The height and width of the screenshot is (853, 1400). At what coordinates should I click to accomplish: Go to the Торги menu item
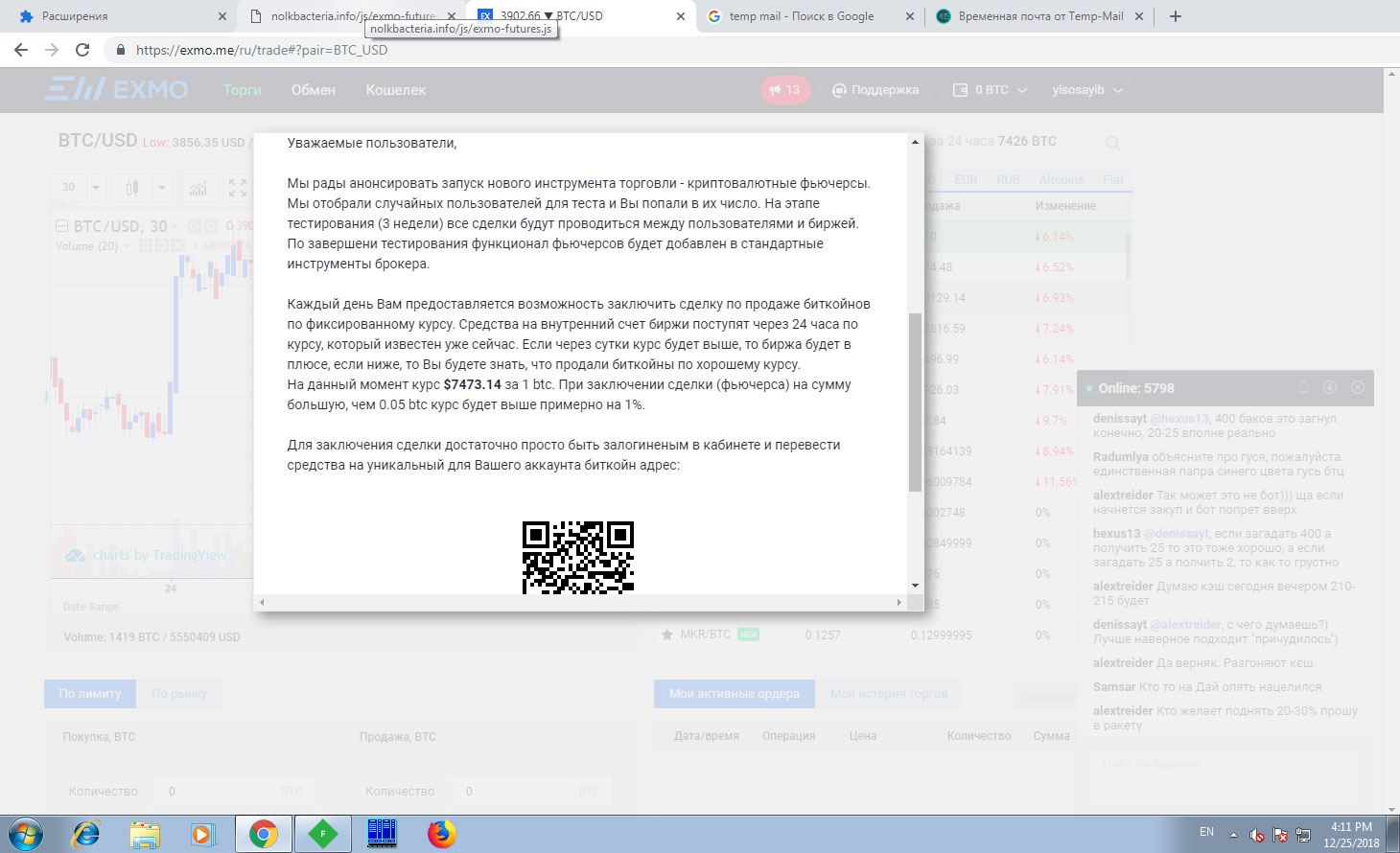tap(243, 90)
